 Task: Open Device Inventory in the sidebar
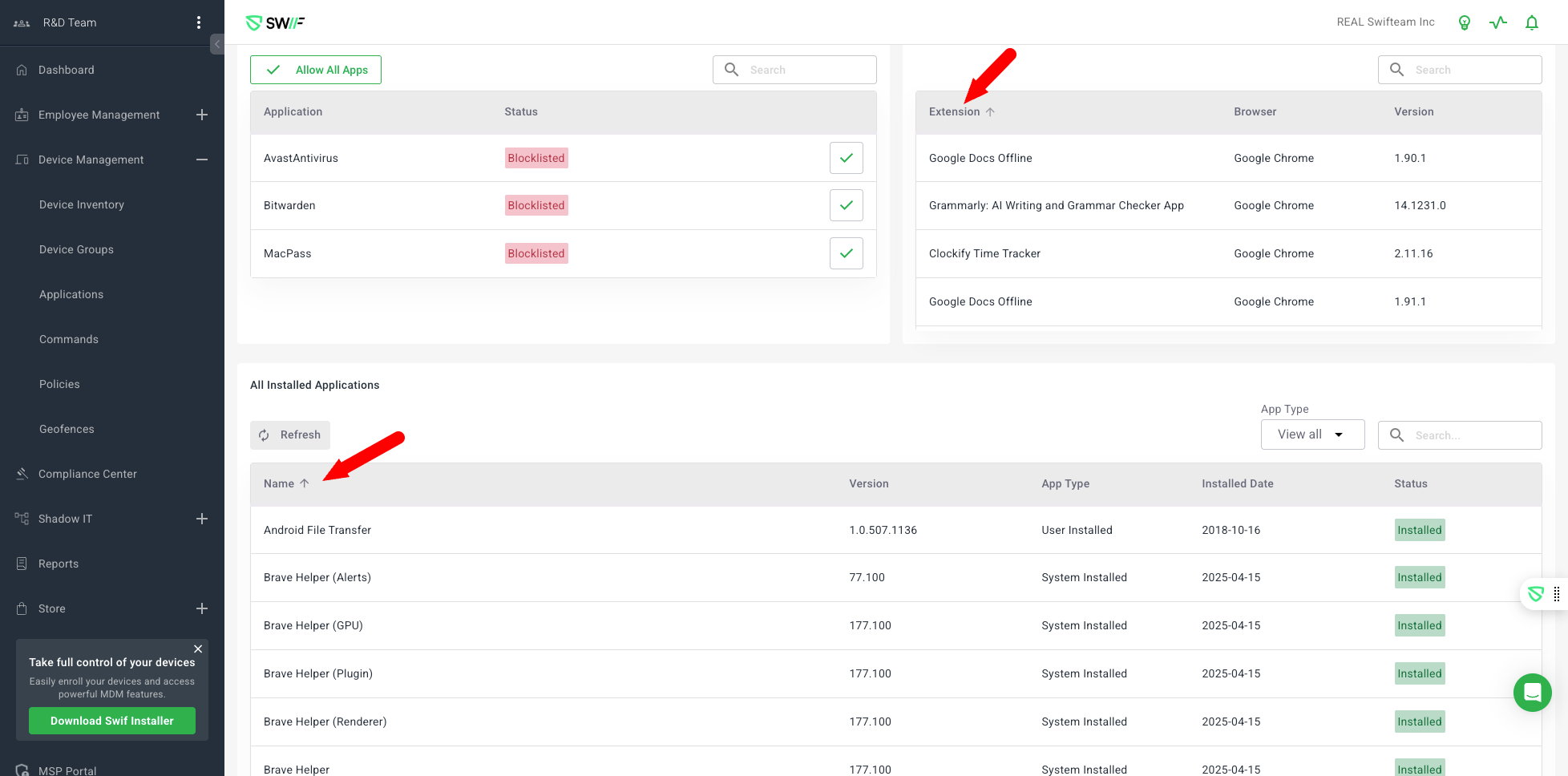(x=82, y=204)
